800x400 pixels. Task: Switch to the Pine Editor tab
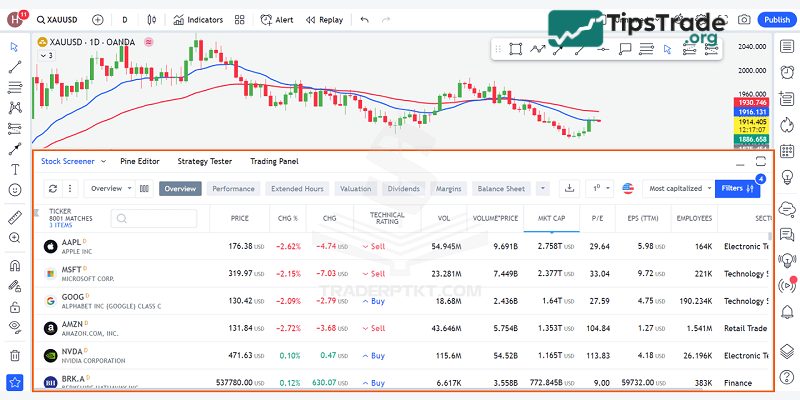coord(139,160)
